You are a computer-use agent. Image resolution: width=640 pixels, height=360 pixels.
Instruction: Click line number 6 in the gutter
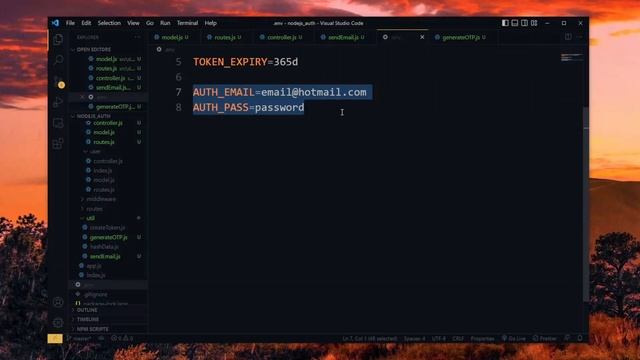tap(178, 77)
